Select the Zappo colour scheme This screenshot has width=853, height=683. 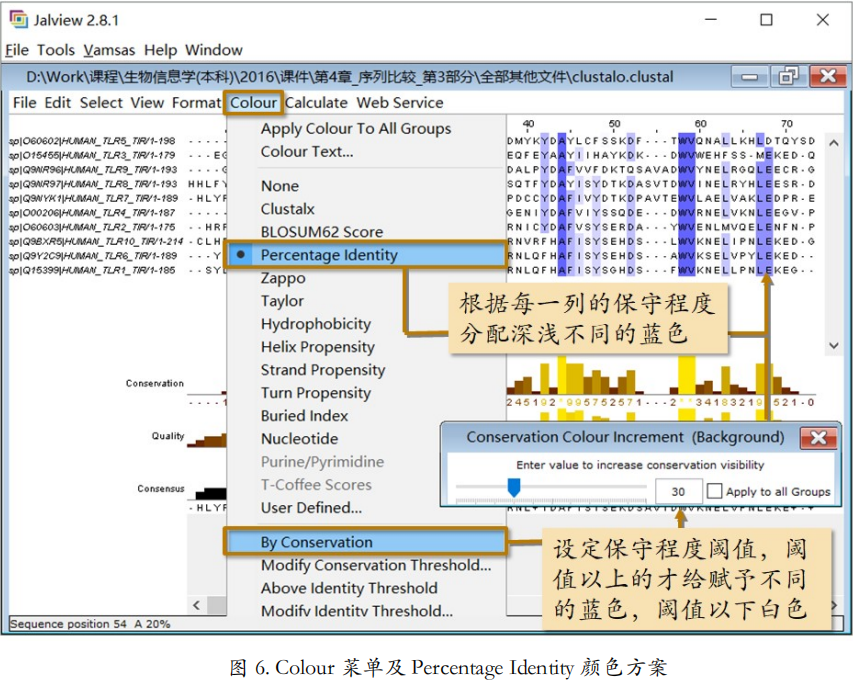pos(283,278)
